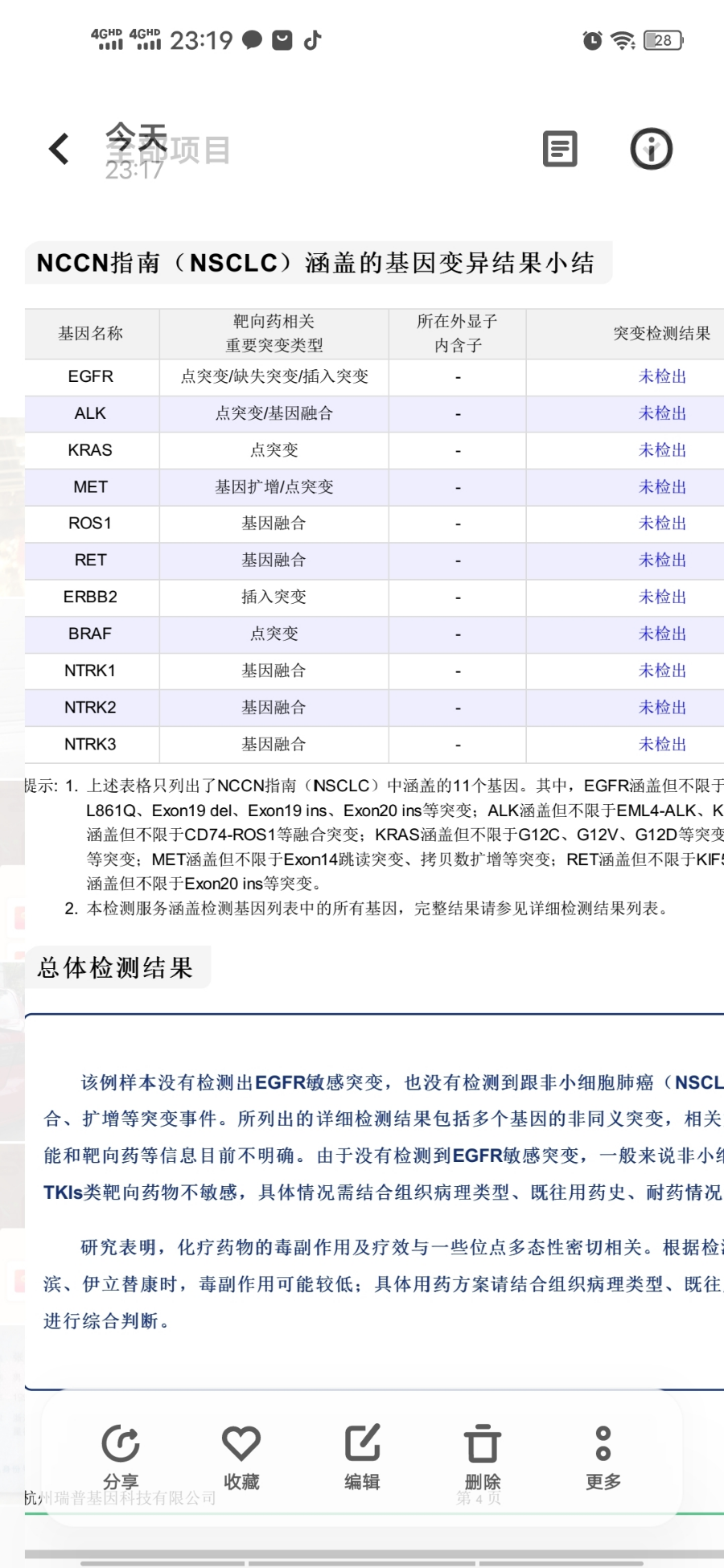
Task: Tap the Wi-Fi status icon
Action: coord(623,40)
